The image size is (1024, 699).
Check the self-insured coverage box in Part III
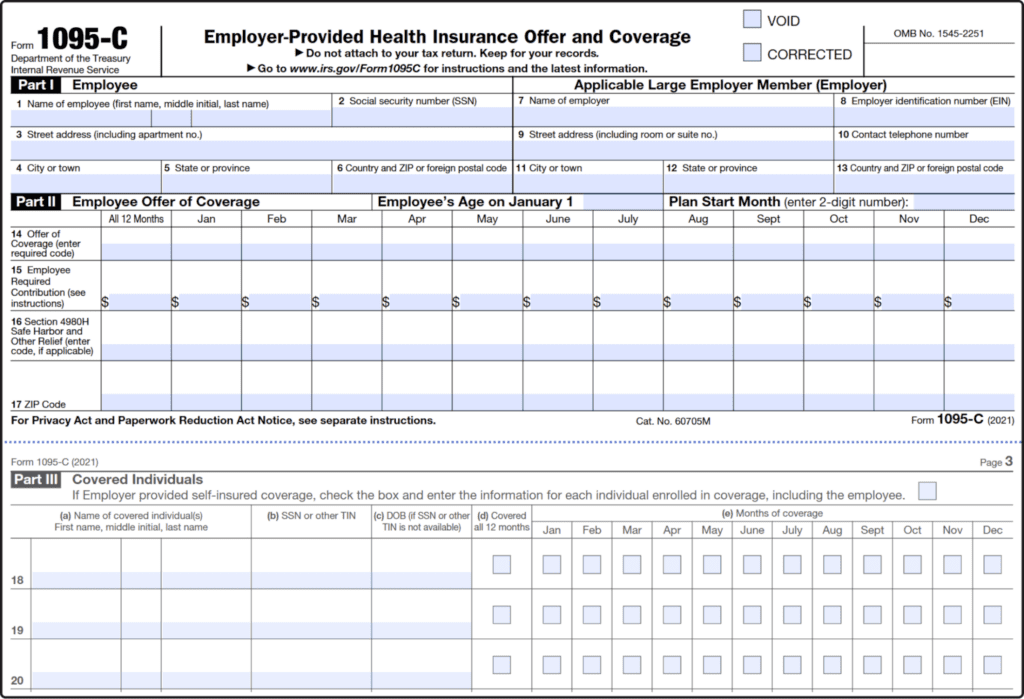click(x=927, y=491)
